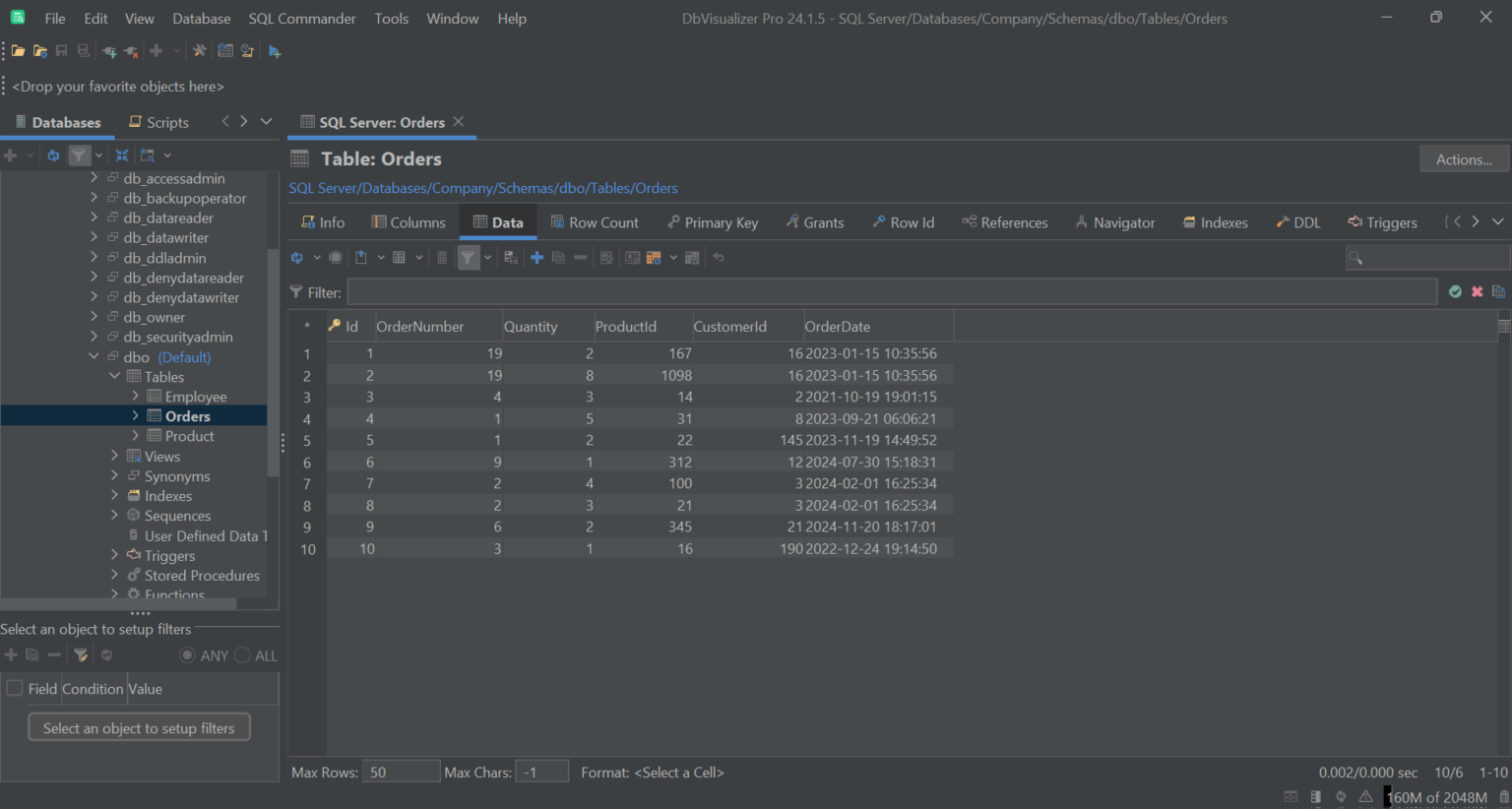1512x809 pixels.
Task: Switch to the Columns tab
Action: tap(409, 222)
